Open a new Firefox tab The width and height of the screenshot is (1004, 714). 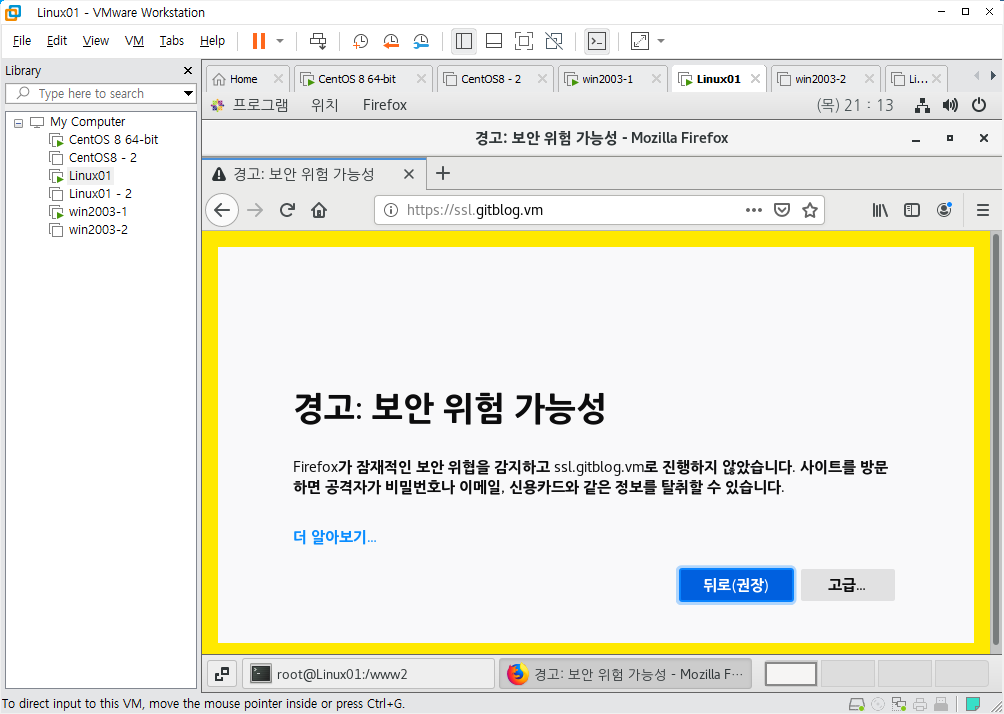pyautogui.click(x=442, y=173)
